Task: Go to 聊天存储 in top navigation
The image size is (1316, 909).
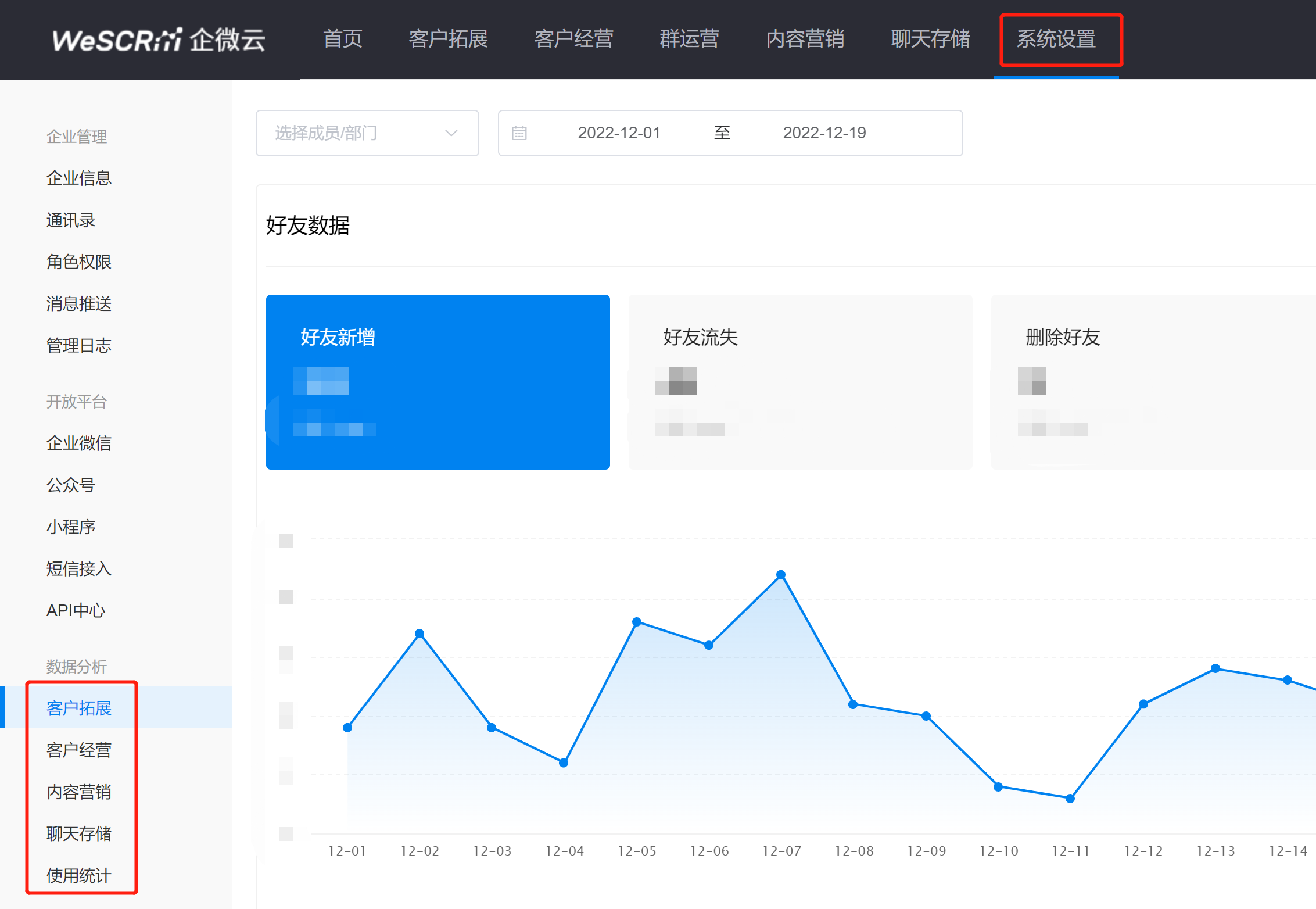Action: pos(930,40)
